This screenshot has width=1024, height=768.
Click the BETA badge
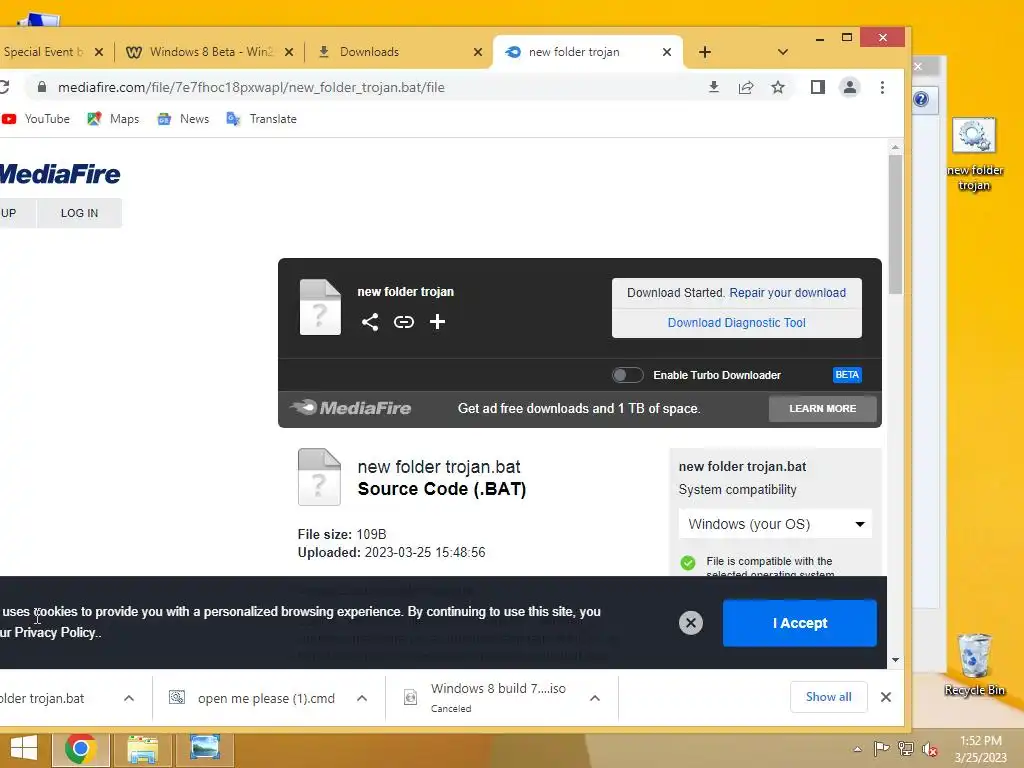[x=847, y=375]
